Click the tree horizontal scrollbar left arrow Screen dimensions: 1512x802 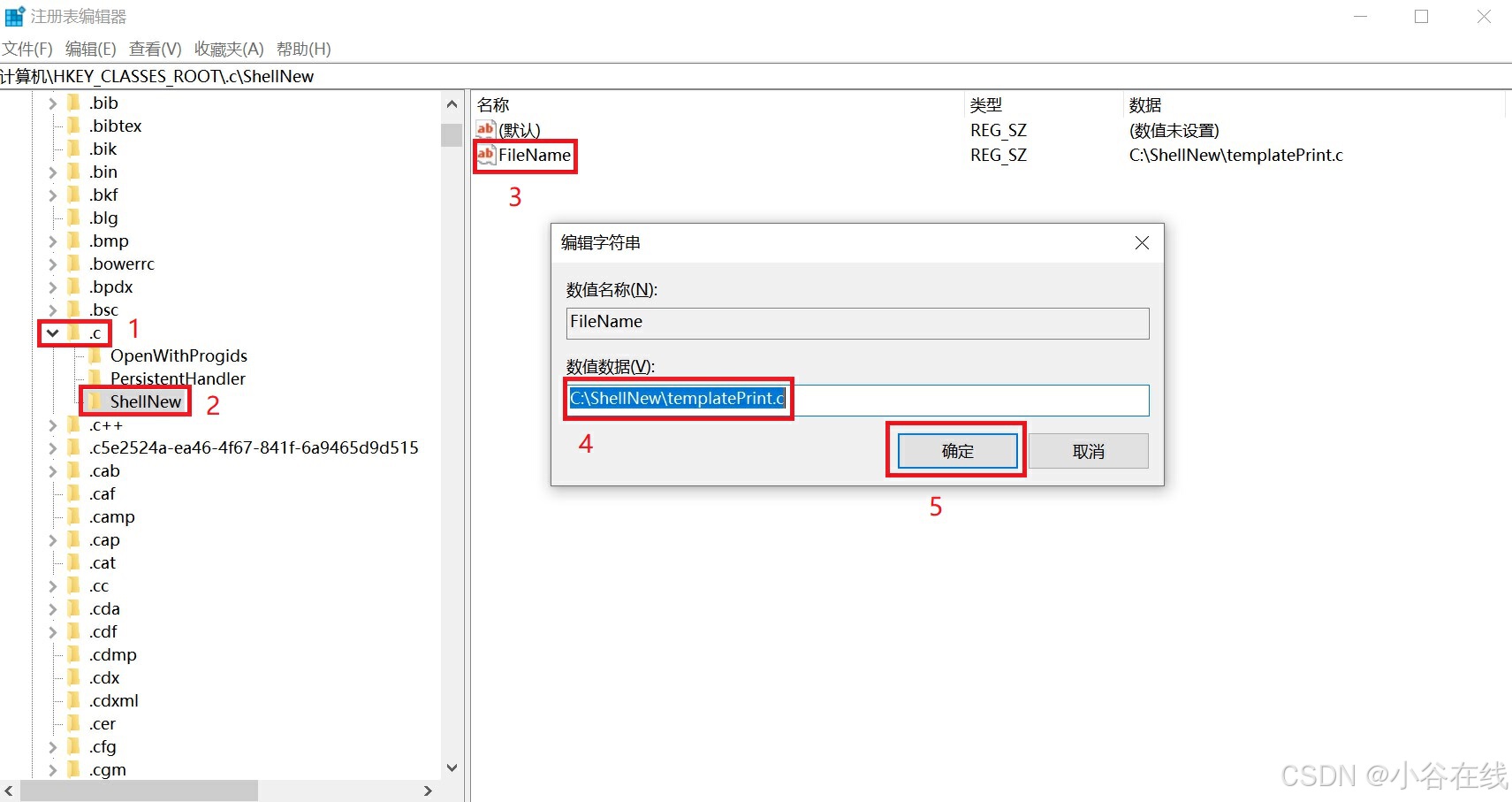tap(10, 791)
